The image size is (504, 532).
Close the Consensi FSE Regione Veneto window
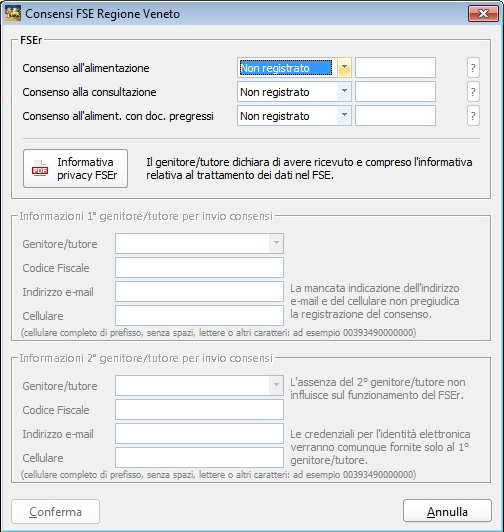(483, 14)
